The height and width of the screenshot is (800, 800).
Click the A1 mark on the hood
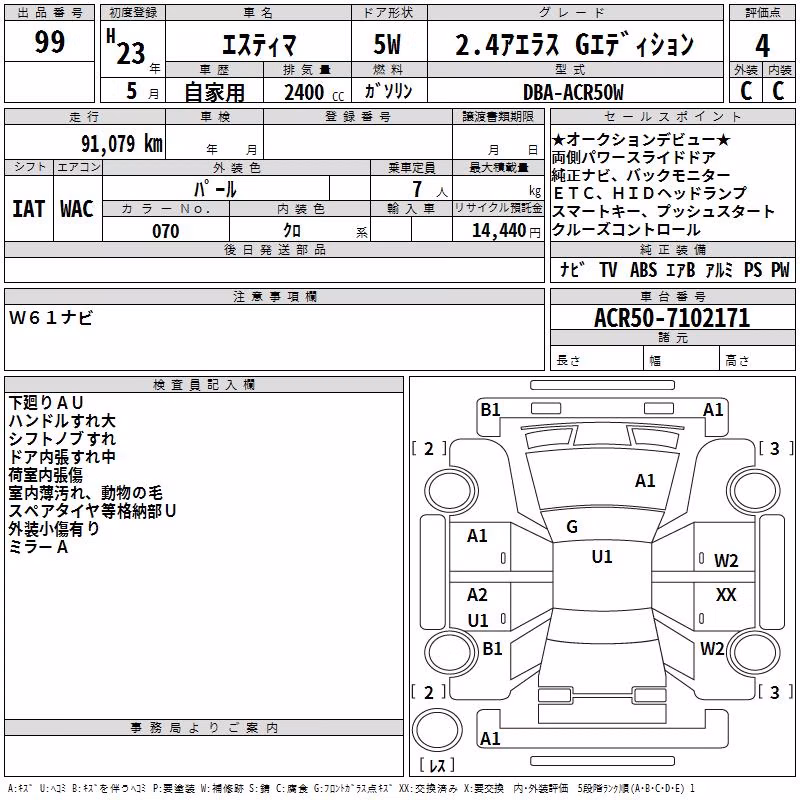[x=645, y=480]
